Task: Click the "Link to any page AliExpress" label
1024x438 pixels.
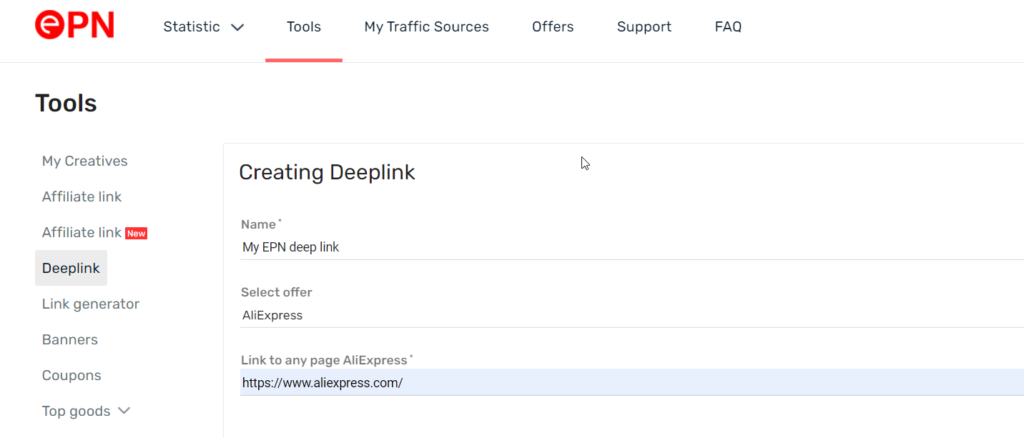Action: (325, 360)
